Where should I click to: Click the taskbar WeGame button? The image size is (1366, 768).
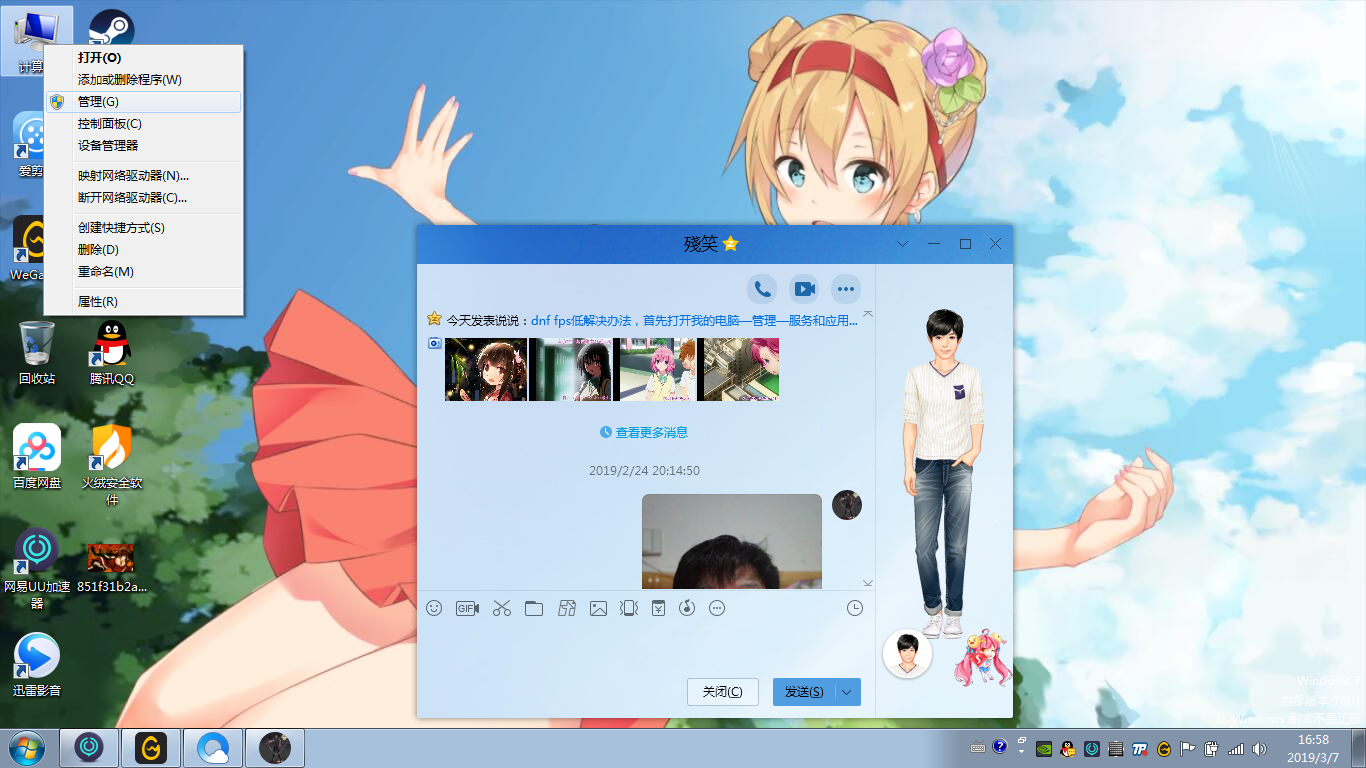[x=151, y=748]
